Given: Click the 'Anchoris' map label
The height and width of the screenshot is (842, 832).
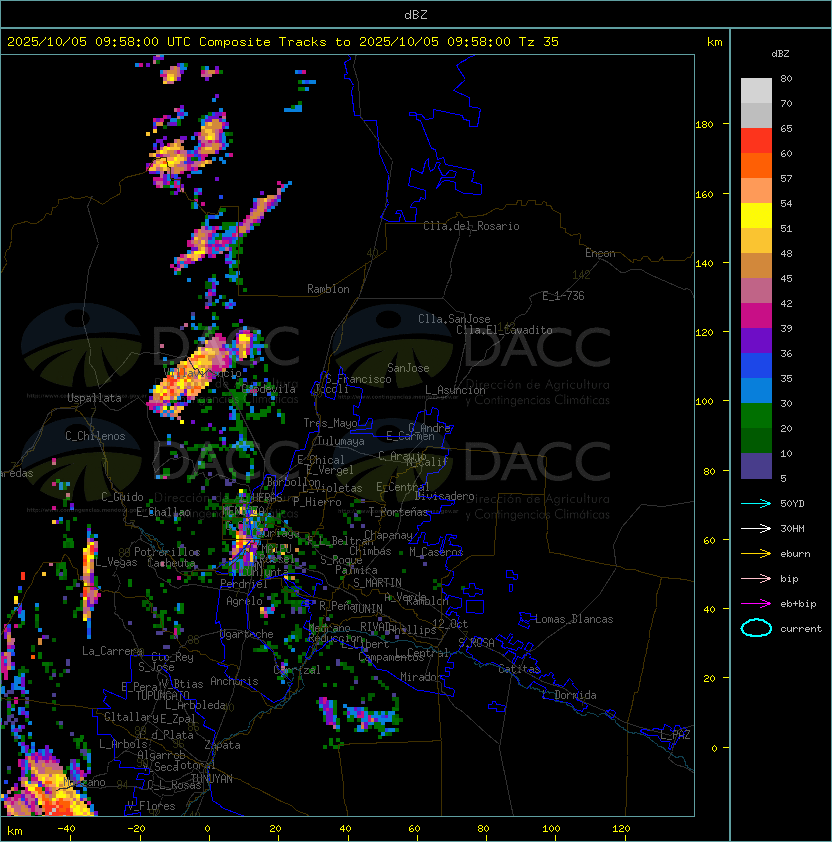Looking at the screenshot, I should [234, 681].
